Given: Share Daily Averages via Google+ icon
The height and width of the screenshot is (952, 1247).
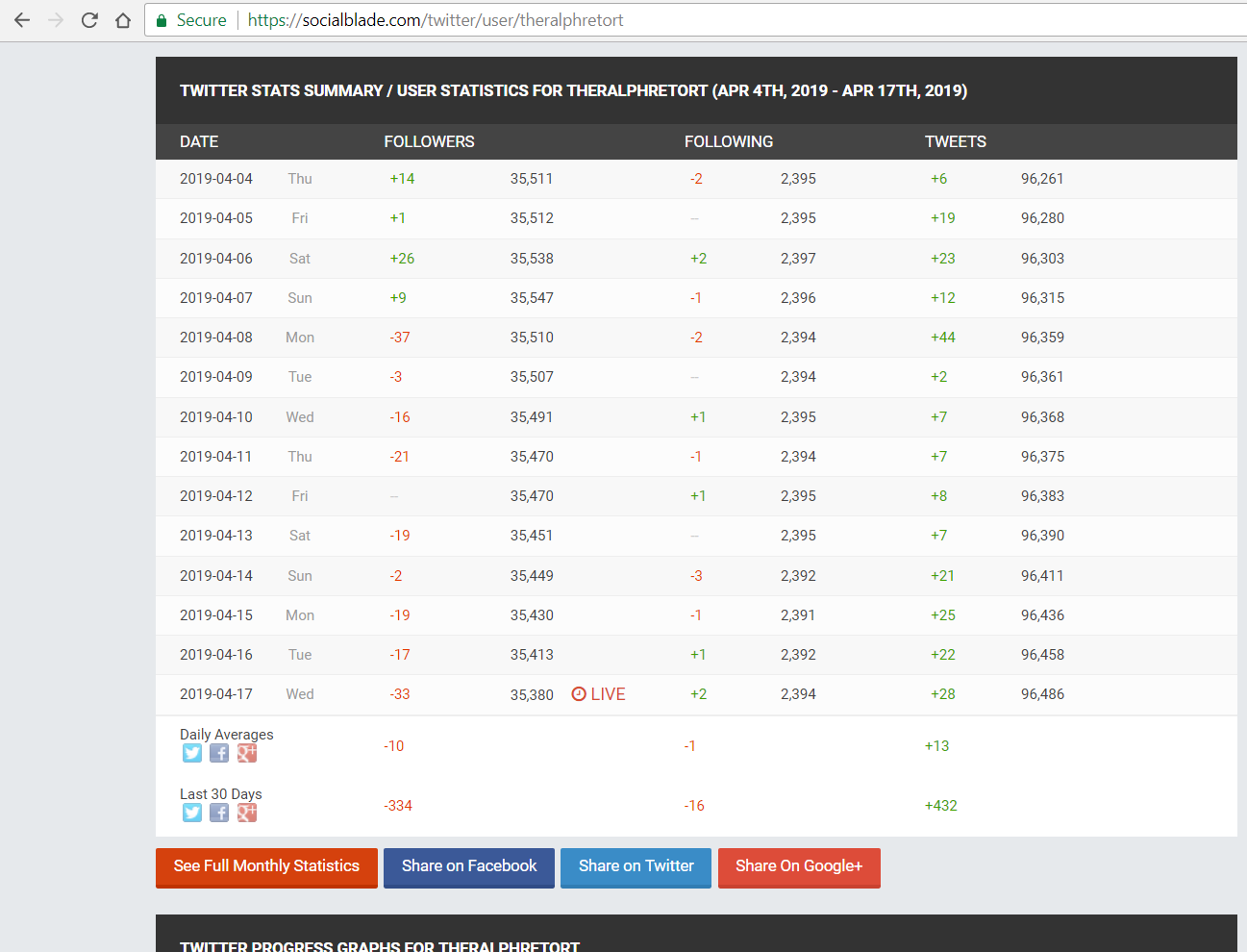Looking at the screenshot, I should click(x=247, y=753).
